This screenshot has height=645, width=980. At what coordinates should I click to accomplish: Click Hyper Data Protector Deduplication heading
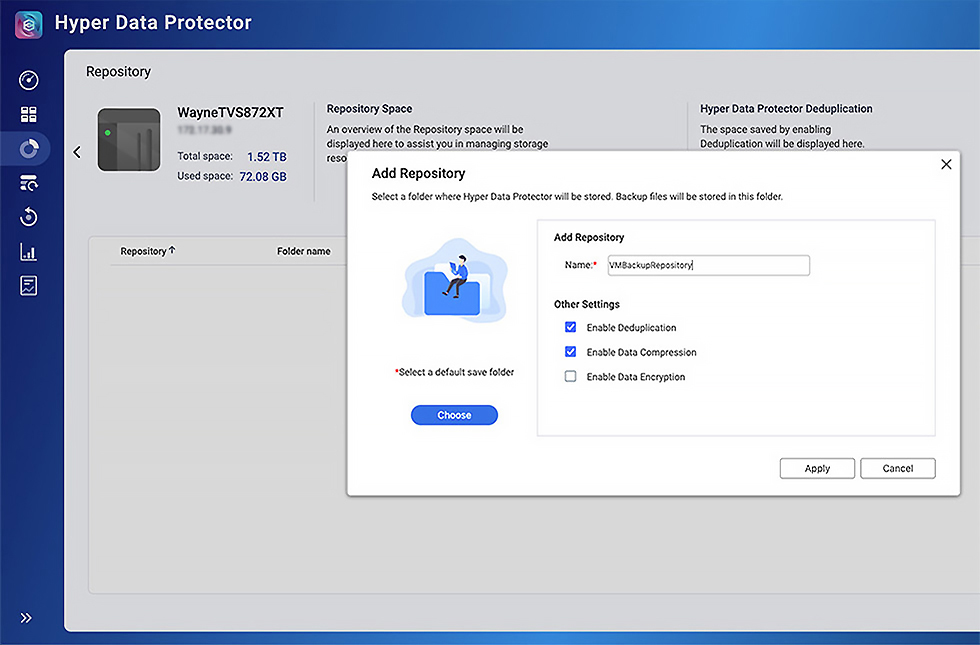pyautogui.click(x=786, y=109)
